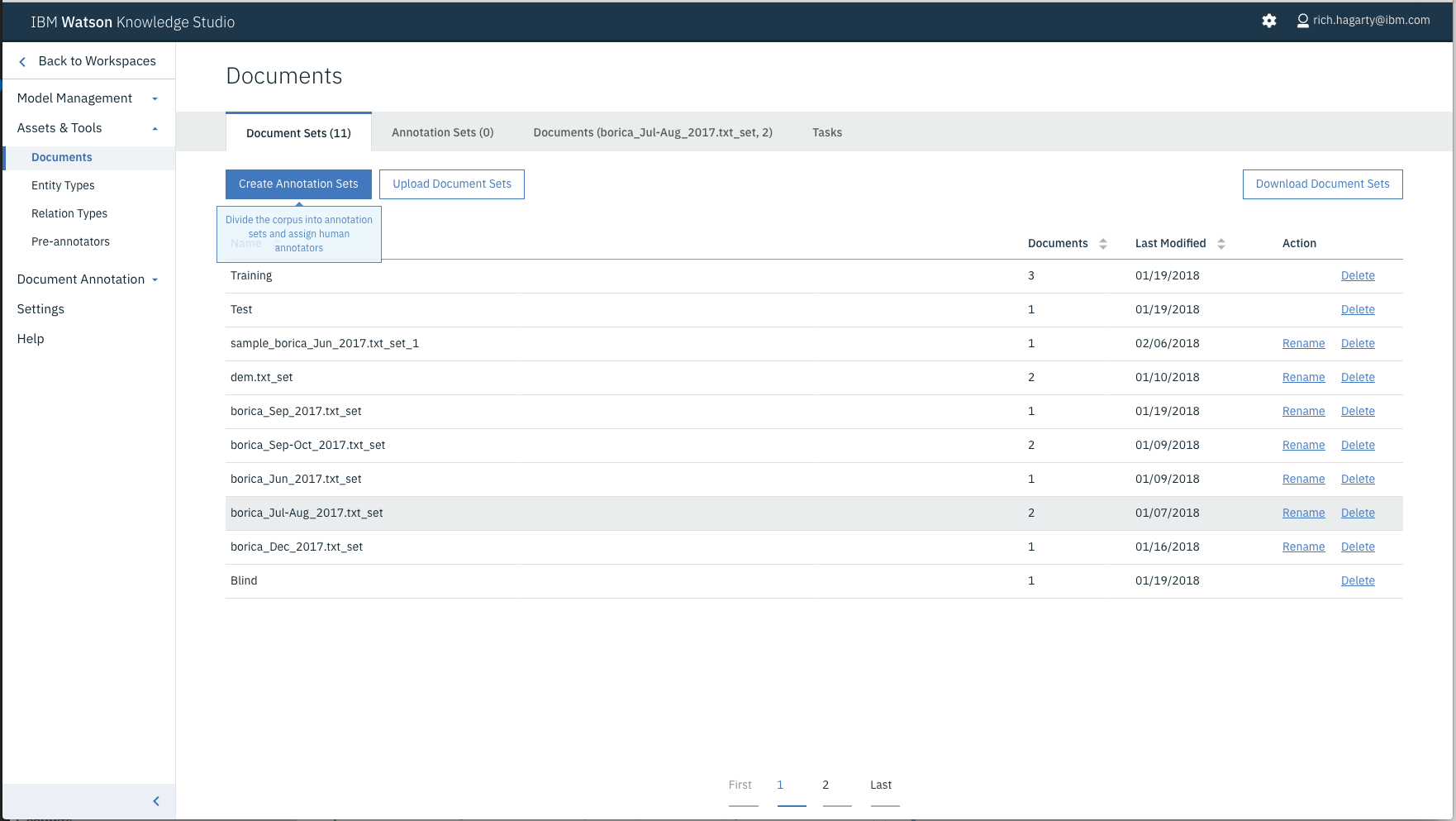The height and width of the screenshot is (821, 1456).
Task: Sort by Last Modified column arrows
Action: tap(1221, 244)
